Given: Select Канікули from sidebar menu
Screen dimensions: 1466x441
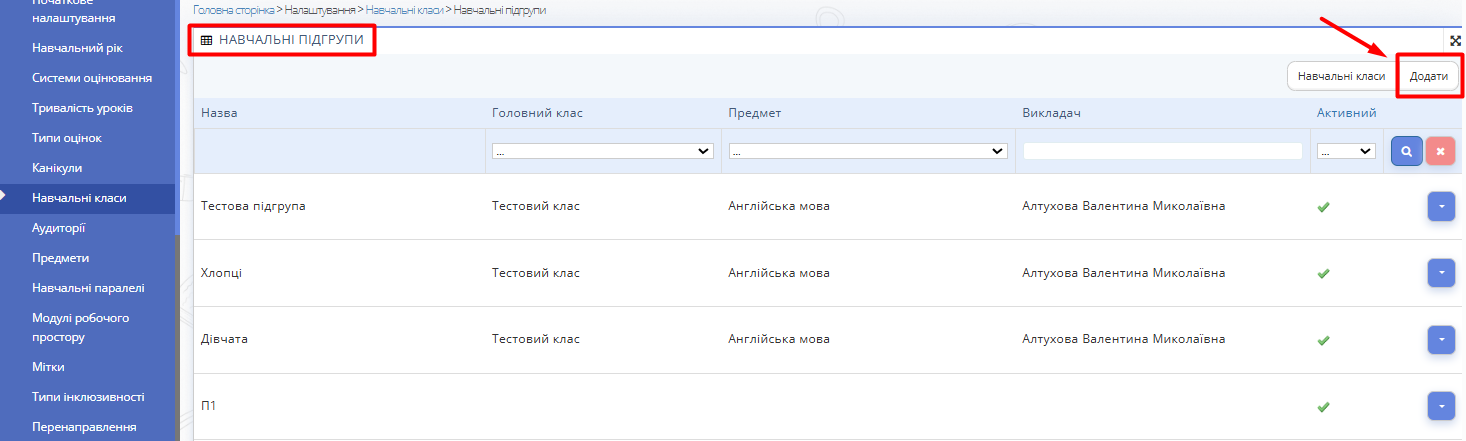Looking at the screenshot, I should point(57,167).
